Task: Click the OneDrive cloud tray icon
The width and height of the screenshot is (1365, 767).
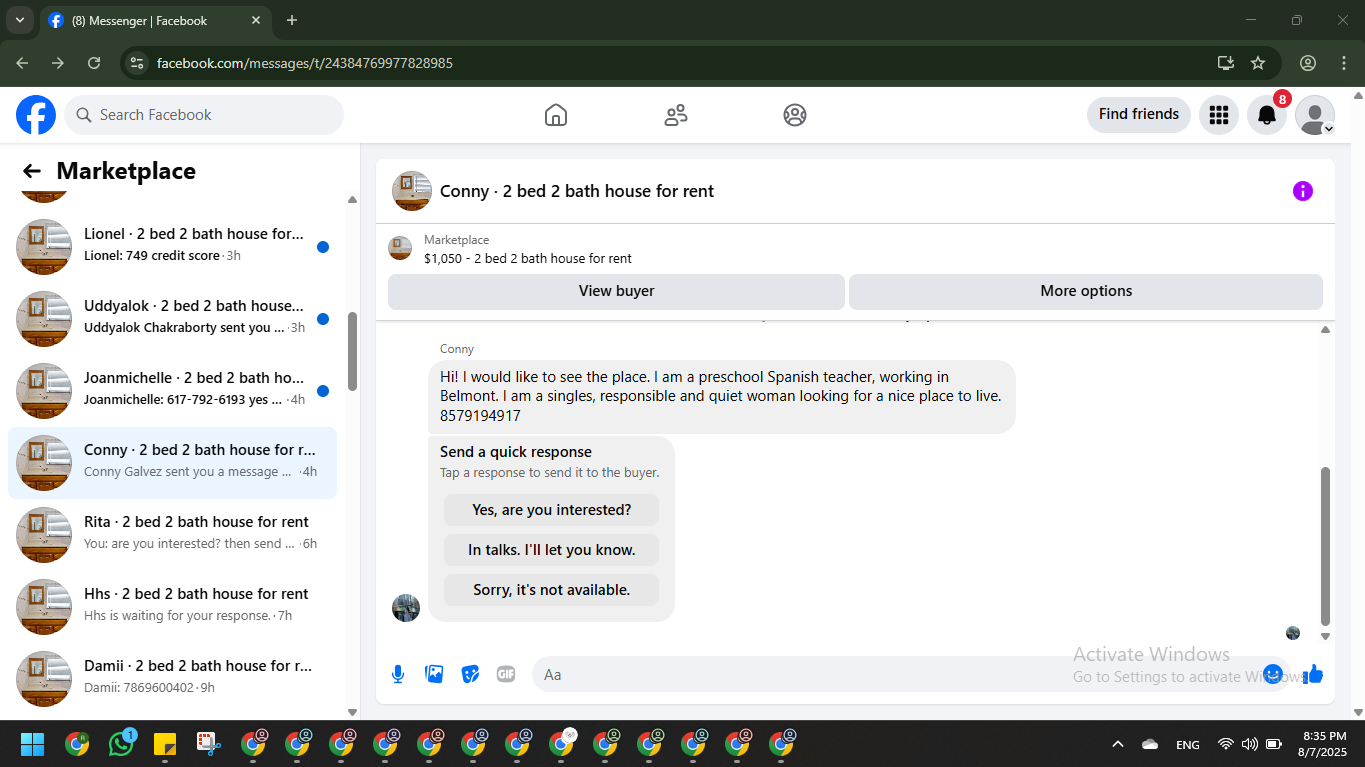Action: pyautogui.click(x=1150, y=744)
